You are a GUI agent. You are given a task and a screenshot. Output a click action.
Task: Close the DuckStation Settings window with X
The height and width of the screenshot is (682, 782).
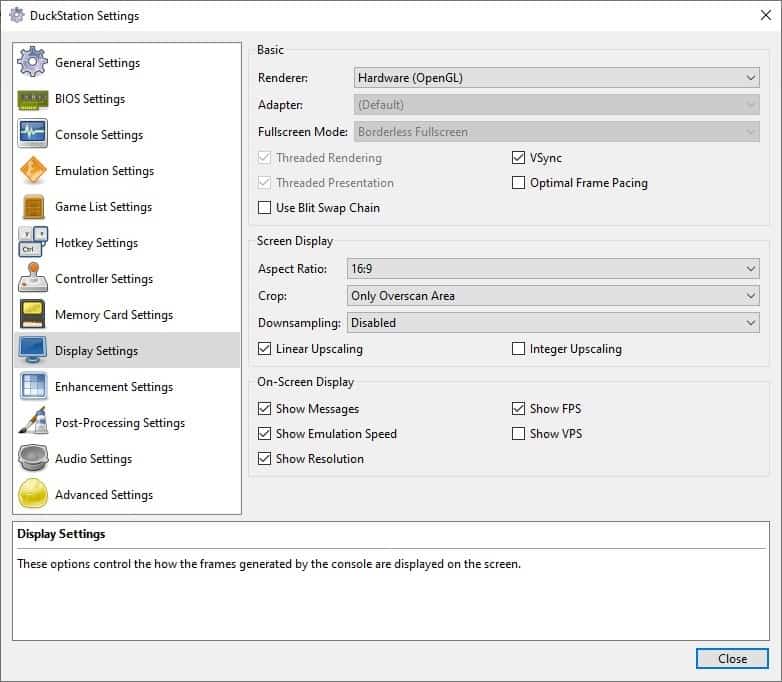766,15
